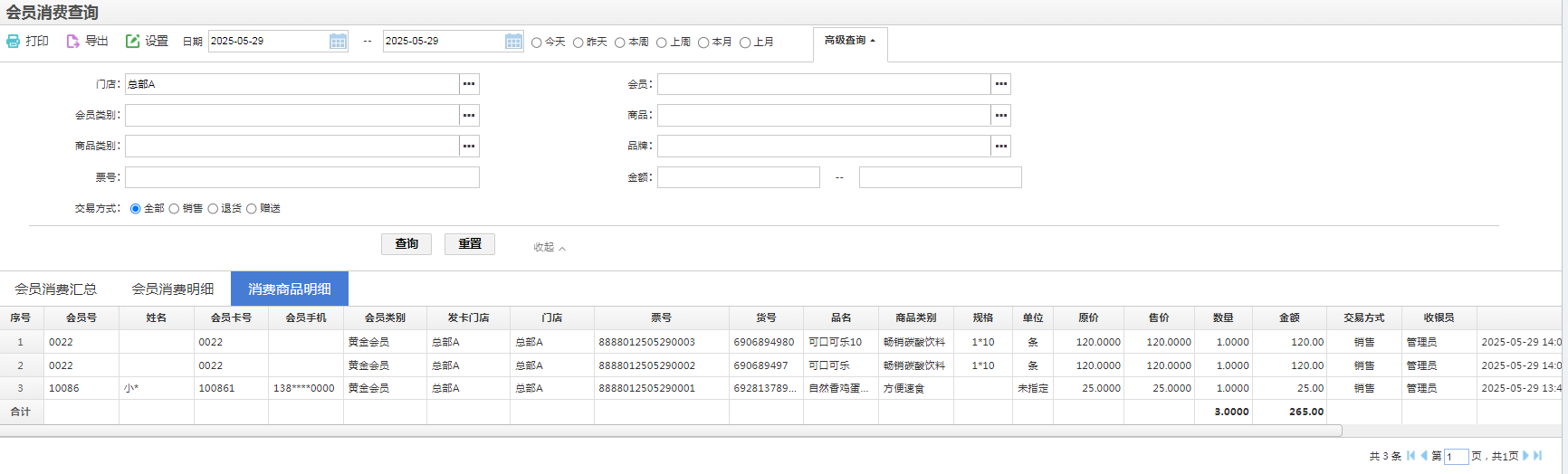The width and height of the screenshot is (1568, 474).
Task: Switch to 会员消费明细 tab
Action: tap(173, 289)
